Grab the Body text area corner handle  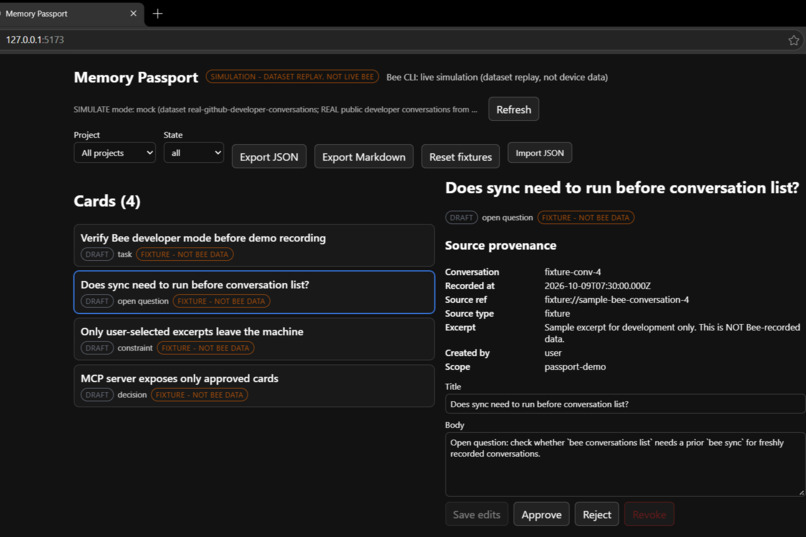pos(801,492)
